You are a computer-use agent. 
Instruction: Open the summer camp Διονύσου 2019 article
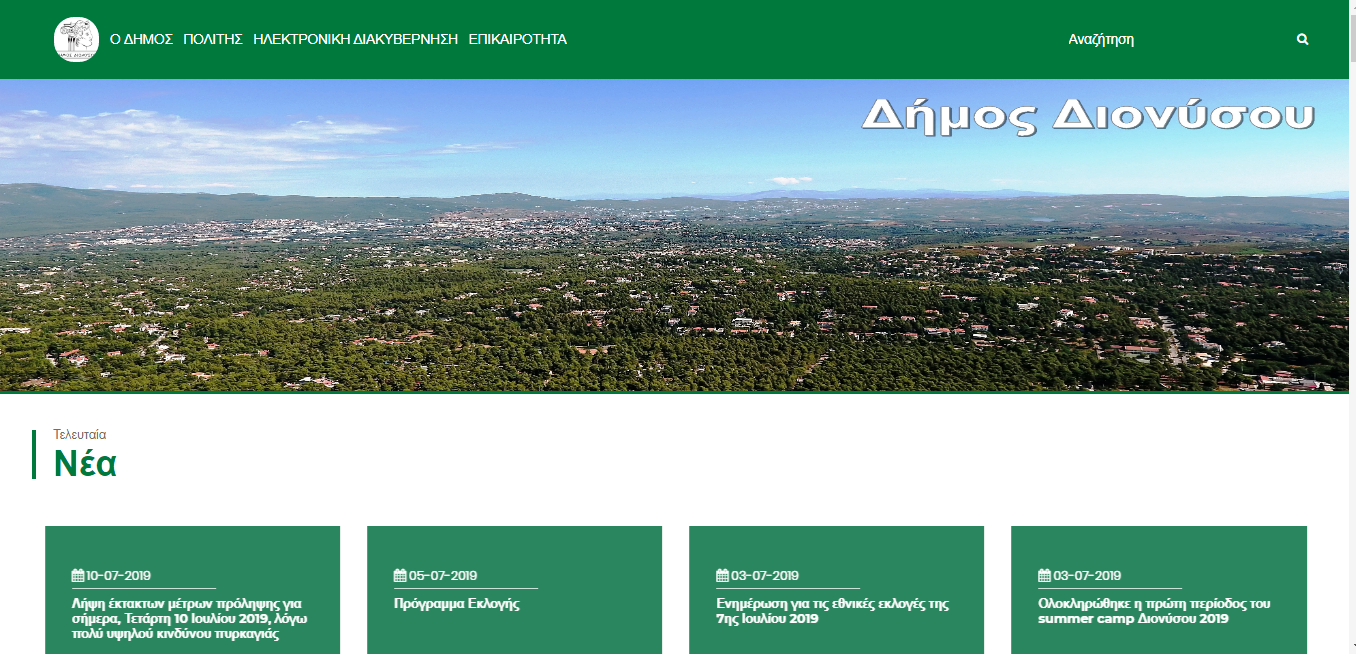1154,611
